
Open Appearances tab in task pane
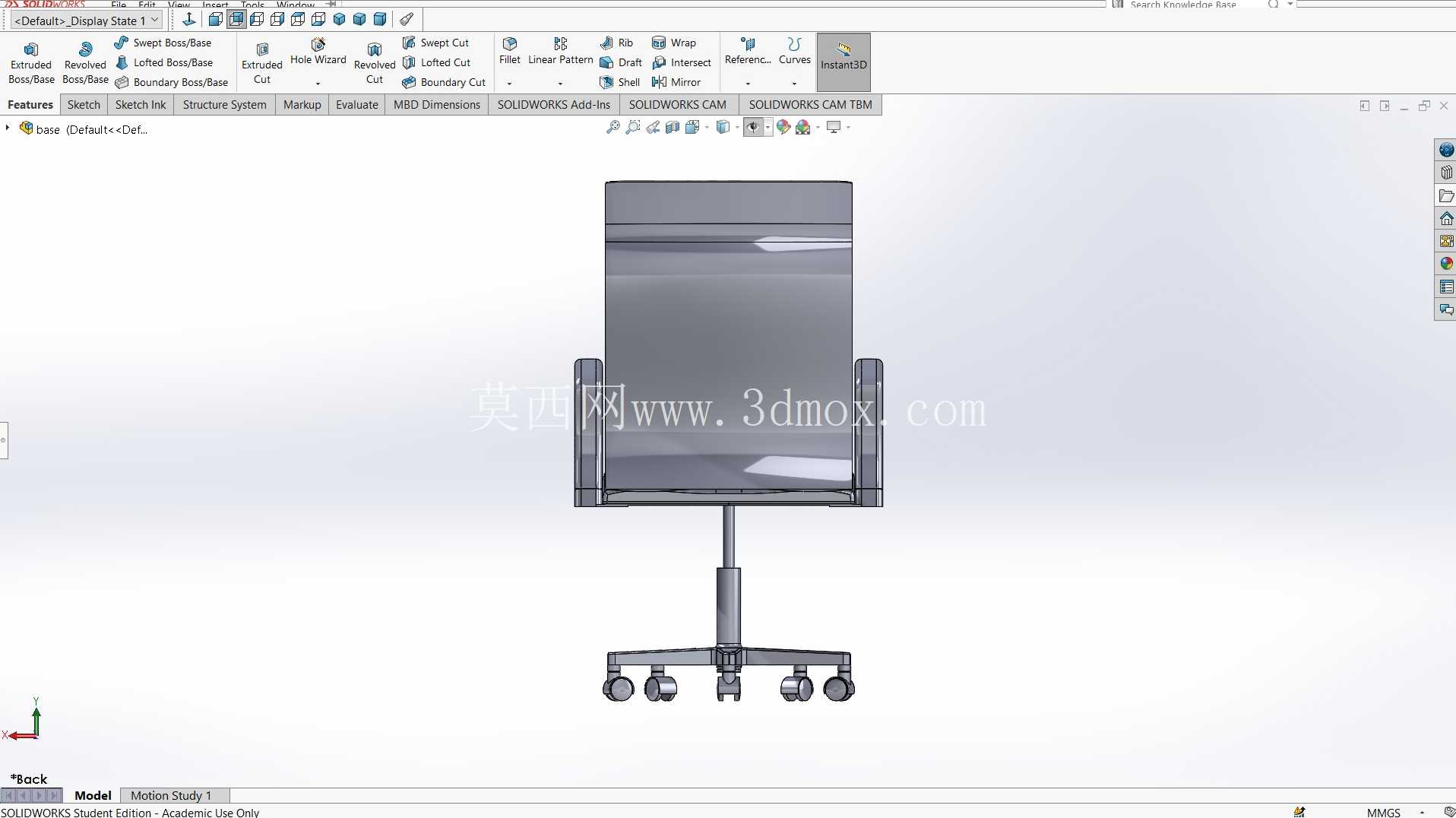point(1446,264)
